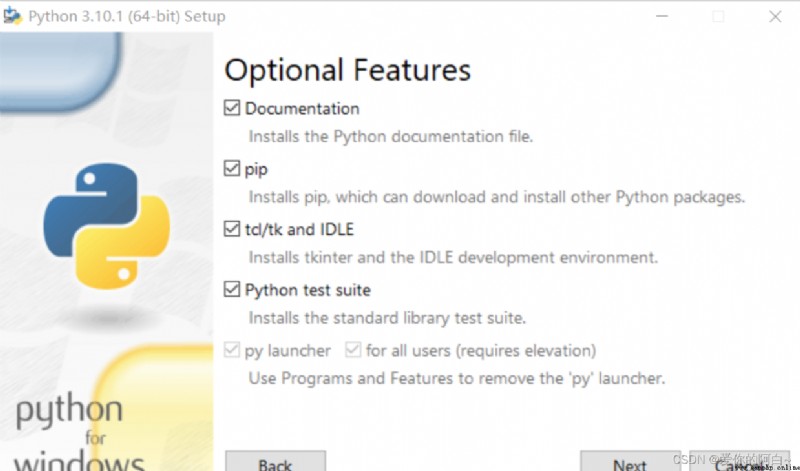Image resolution: width=800 pixels, height=471 pixels.
Task: Click the Optional Features heading
Action: click(347, 70)
